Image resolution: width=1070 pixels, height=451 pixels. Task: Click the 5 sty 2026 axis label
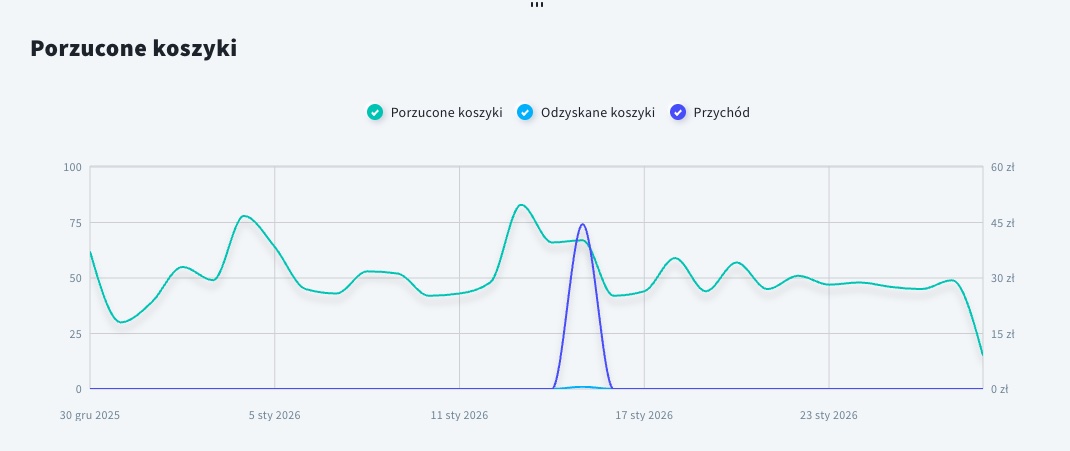pos(274,415)
